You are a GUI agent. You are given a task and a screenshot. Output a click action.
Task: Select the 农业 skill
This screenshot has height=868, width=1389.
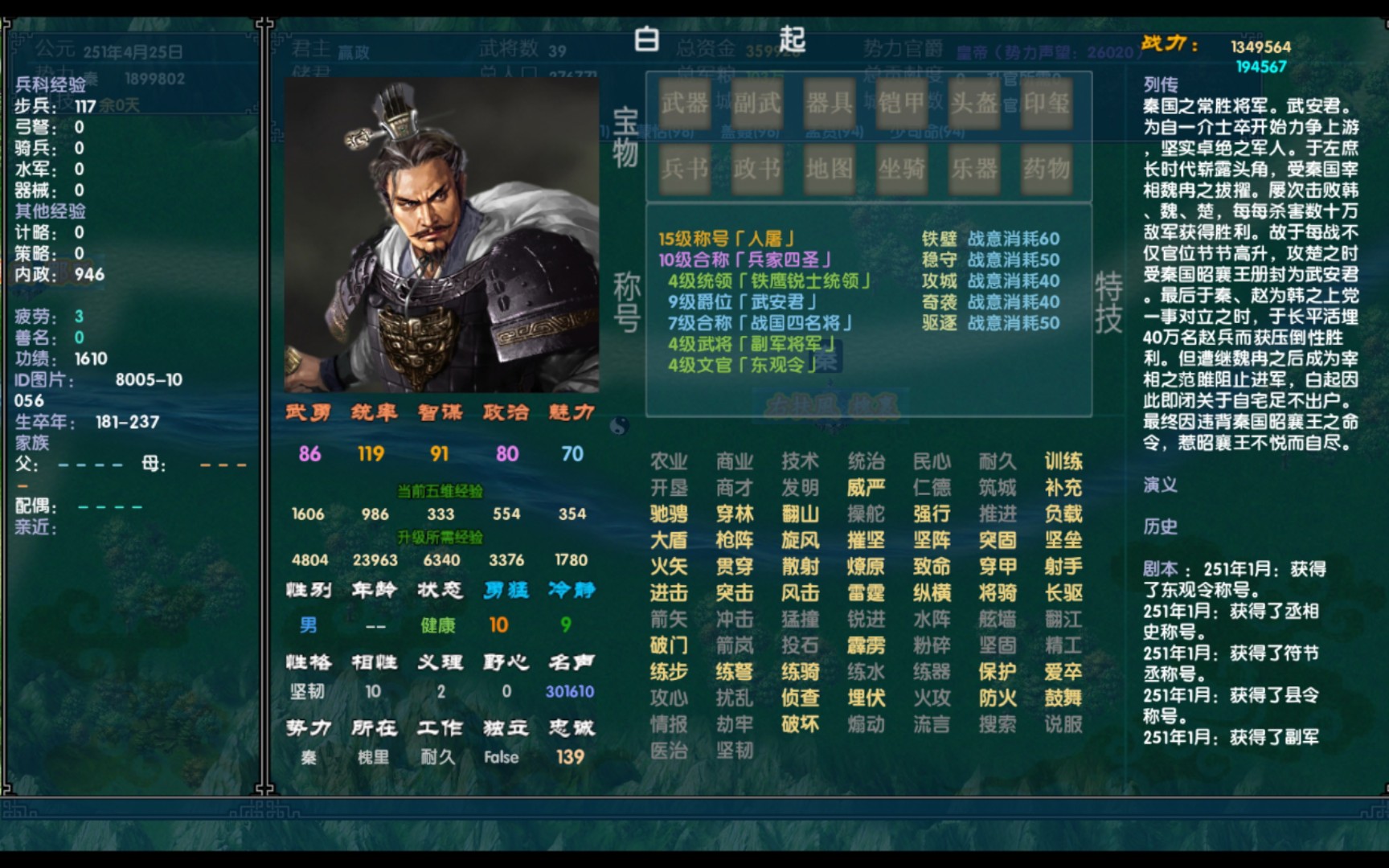(x=669, y=461)
